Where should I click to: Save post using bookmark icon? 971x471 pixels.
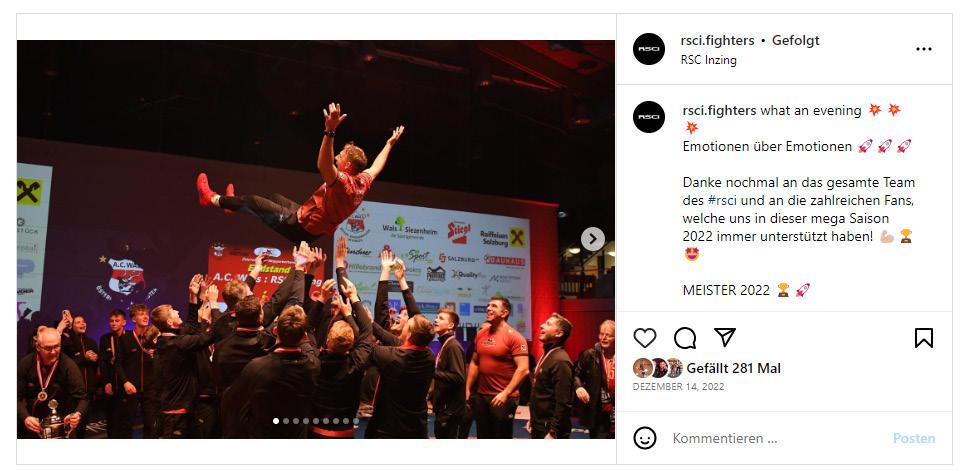(923, 338)
